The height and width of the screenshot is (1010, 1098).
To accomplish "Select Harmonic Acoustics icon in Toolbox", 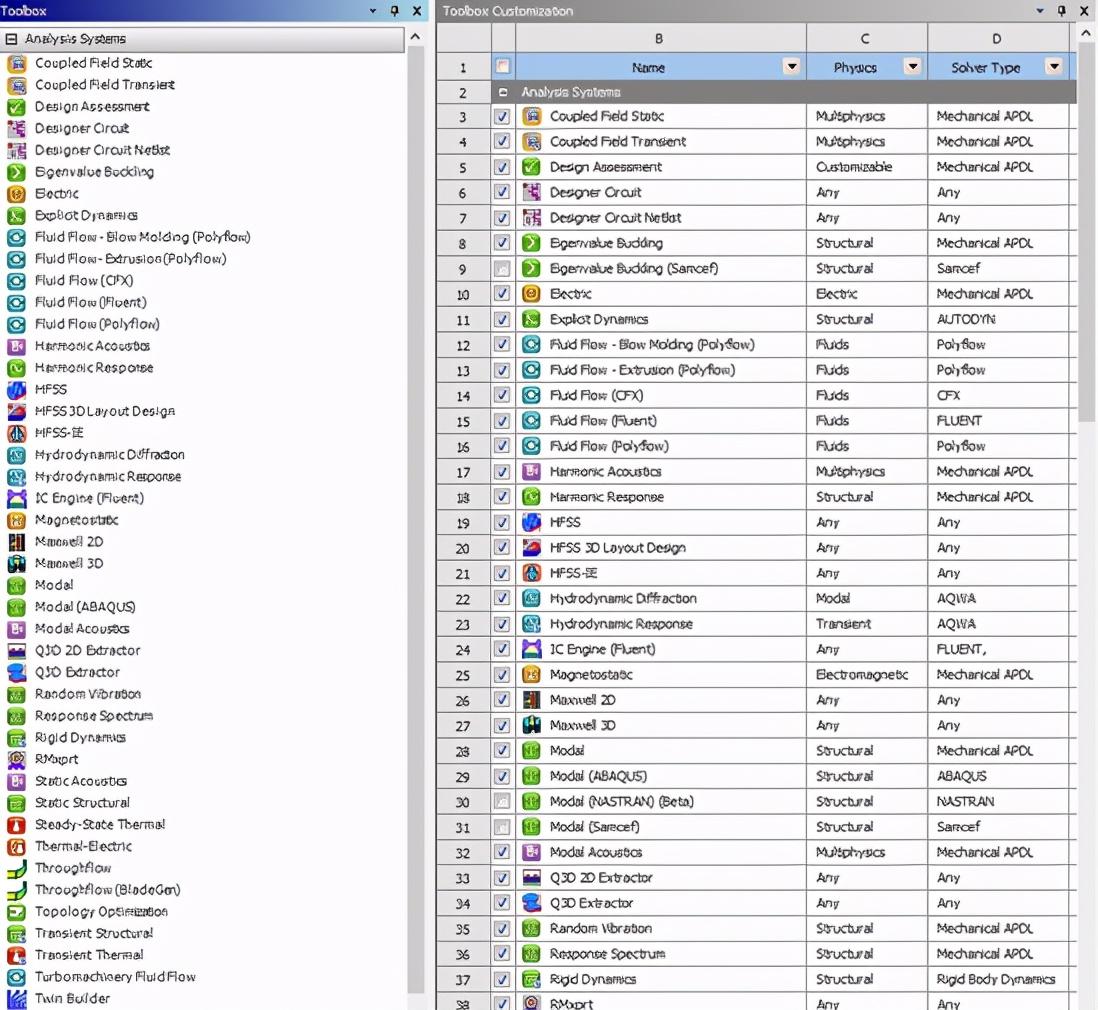I will coord(16,346).
